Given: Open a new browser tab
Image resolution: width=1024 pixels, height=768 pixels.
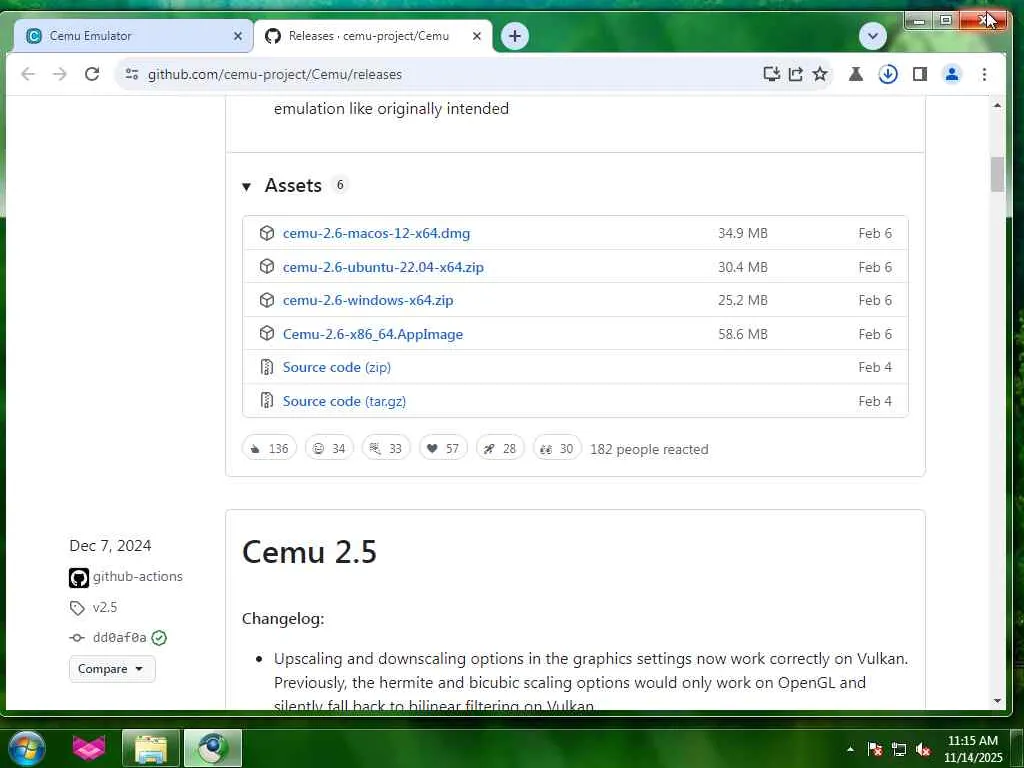Looking at the screenshot, I should tap(515, 36).
